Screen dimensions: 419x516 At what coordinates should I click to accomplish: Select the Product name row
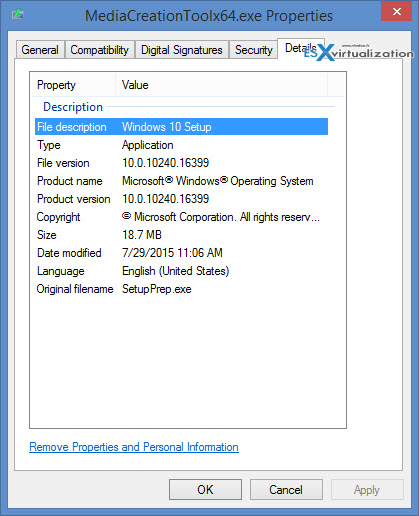click(181, 181)
